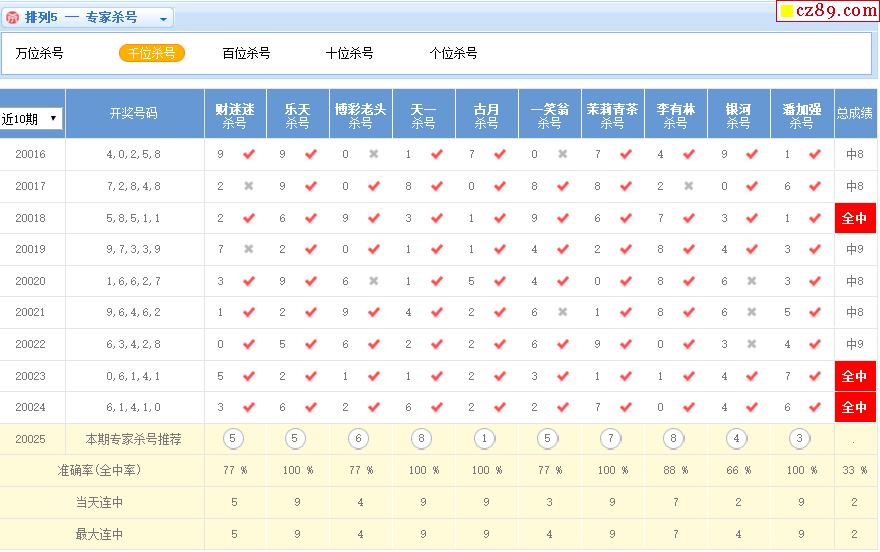This screenshot has width=880, height=552.
Task: Click the red 全中 badge for period 20018
Action: pyautogui.click(x=855, y=218)
